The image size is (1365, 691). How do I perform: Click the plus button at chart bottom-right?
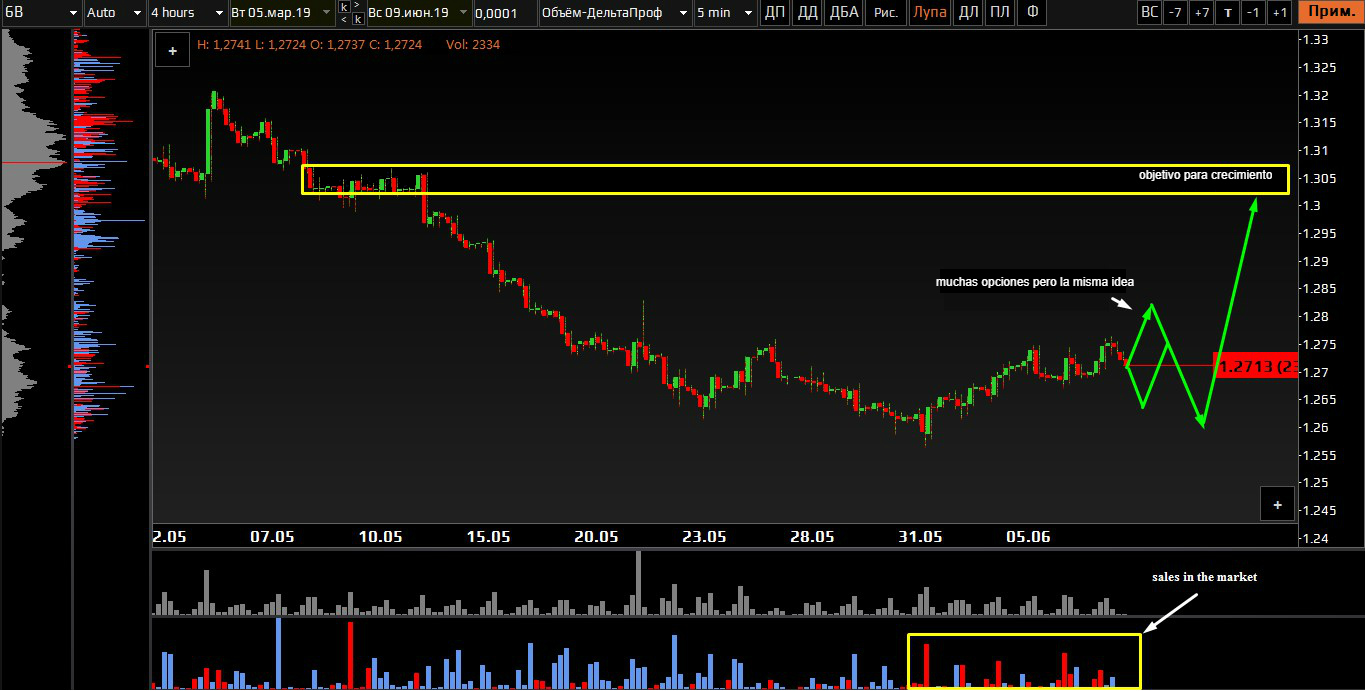(1277, 505)
